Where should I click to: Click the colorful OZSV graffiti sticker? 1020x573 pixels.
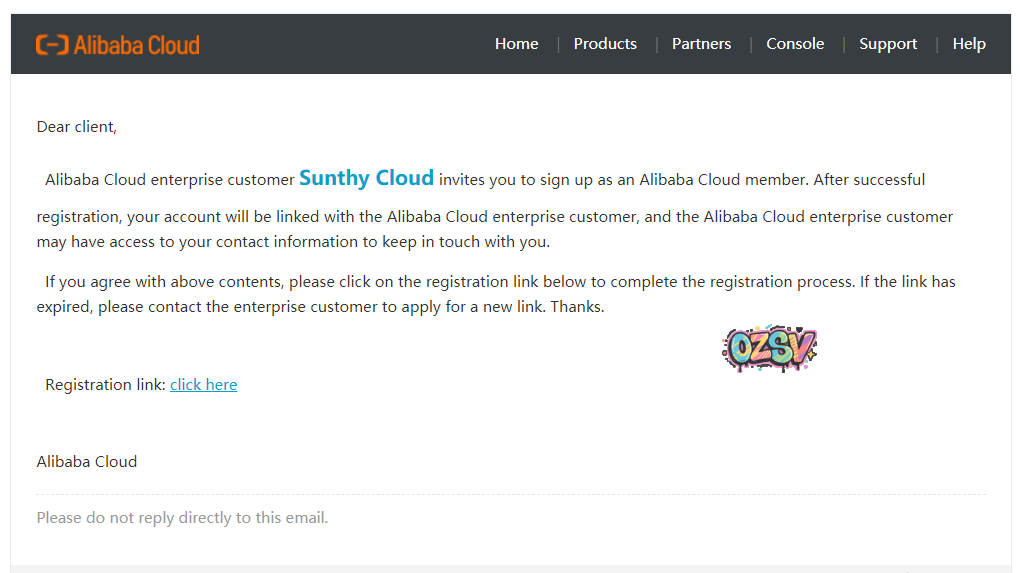click(x=769, y=348)
